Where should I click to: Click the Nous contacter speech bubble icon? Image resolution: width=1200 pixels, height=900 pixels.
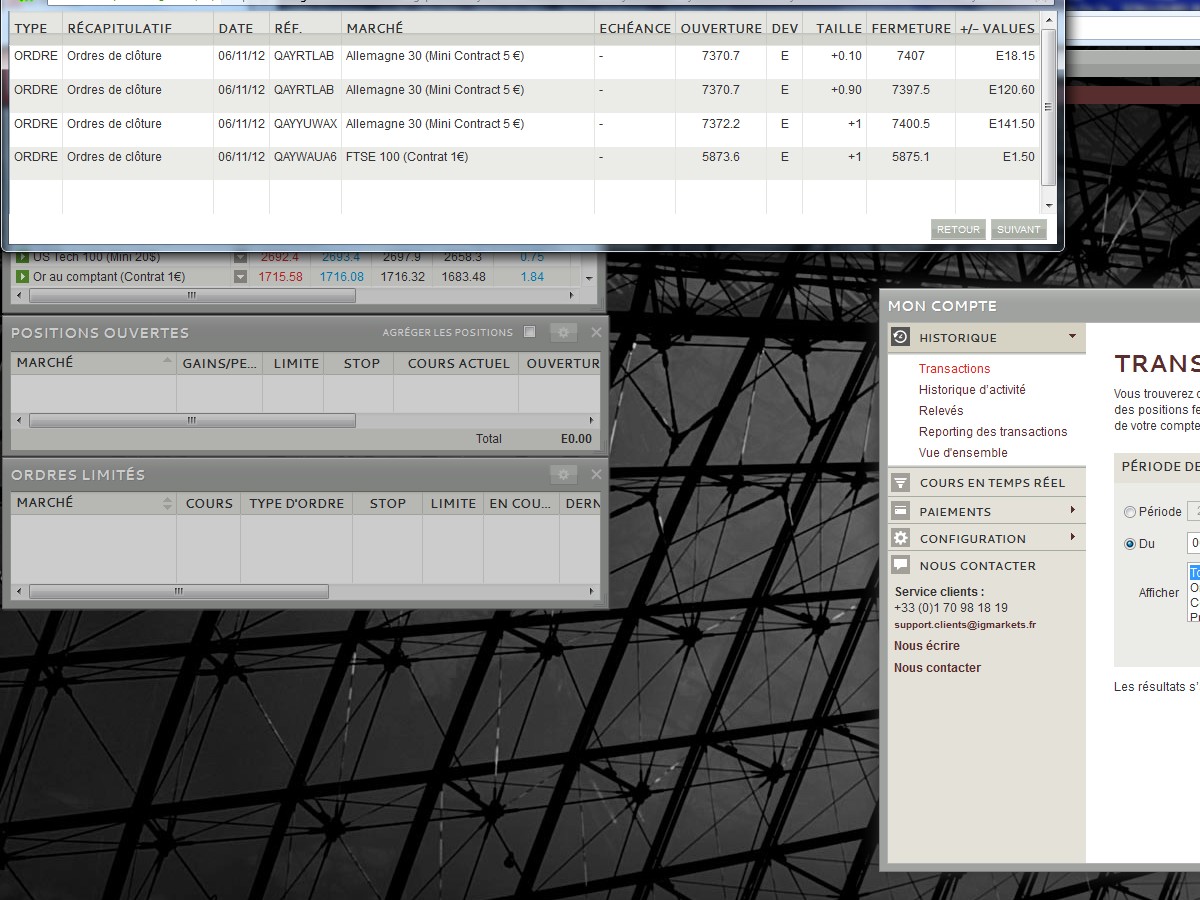[900, 565]
